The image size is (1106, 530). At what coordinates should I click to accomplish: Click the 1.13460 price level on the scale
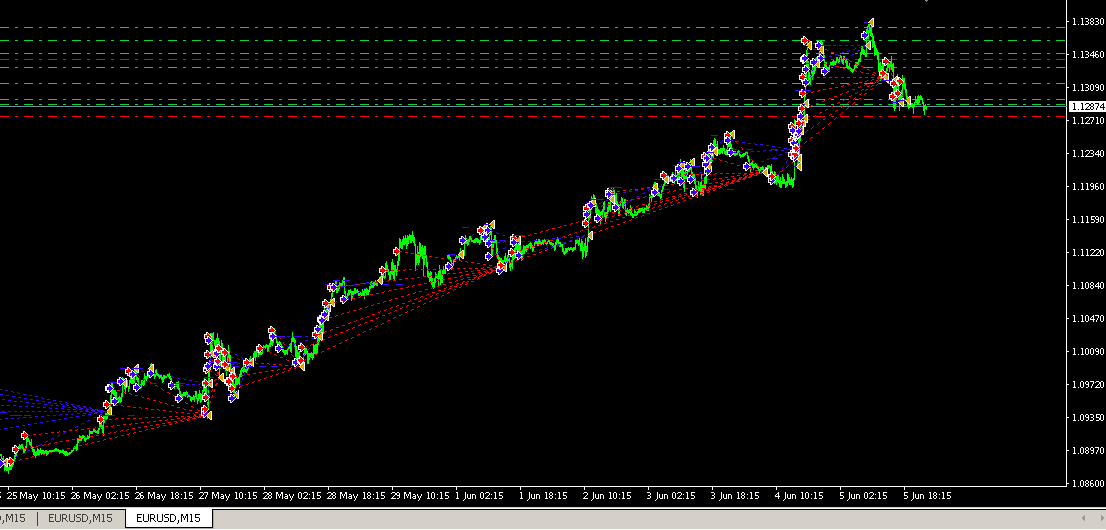pyautogui.click(x=1088, y=54)
